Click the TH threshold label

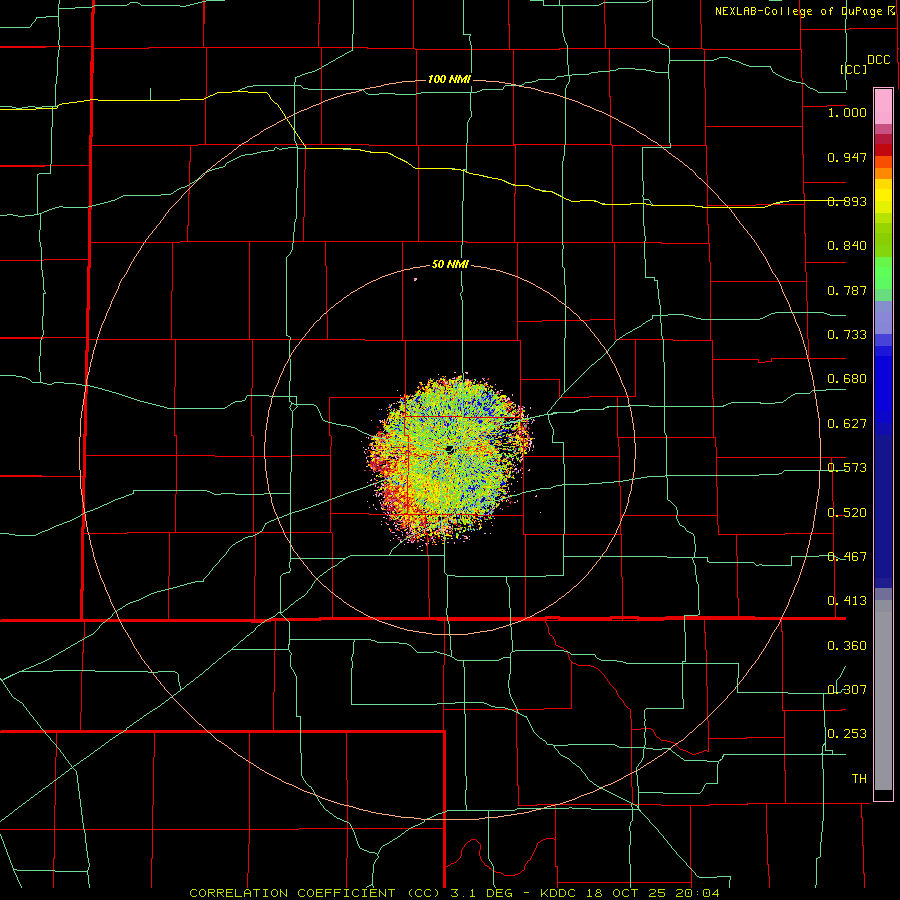pyautogui.click(x=859, y=779)
